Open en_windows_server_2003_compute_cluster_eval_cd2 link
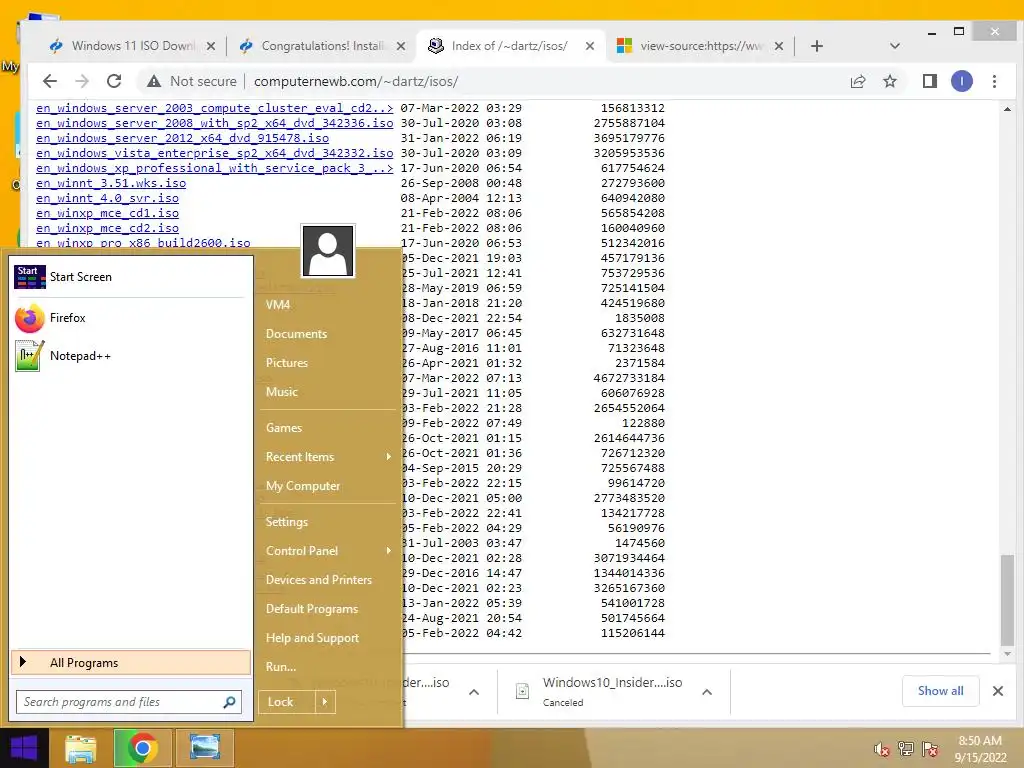The width and height of the screenshot is (1024, 768). coord(214,108)
